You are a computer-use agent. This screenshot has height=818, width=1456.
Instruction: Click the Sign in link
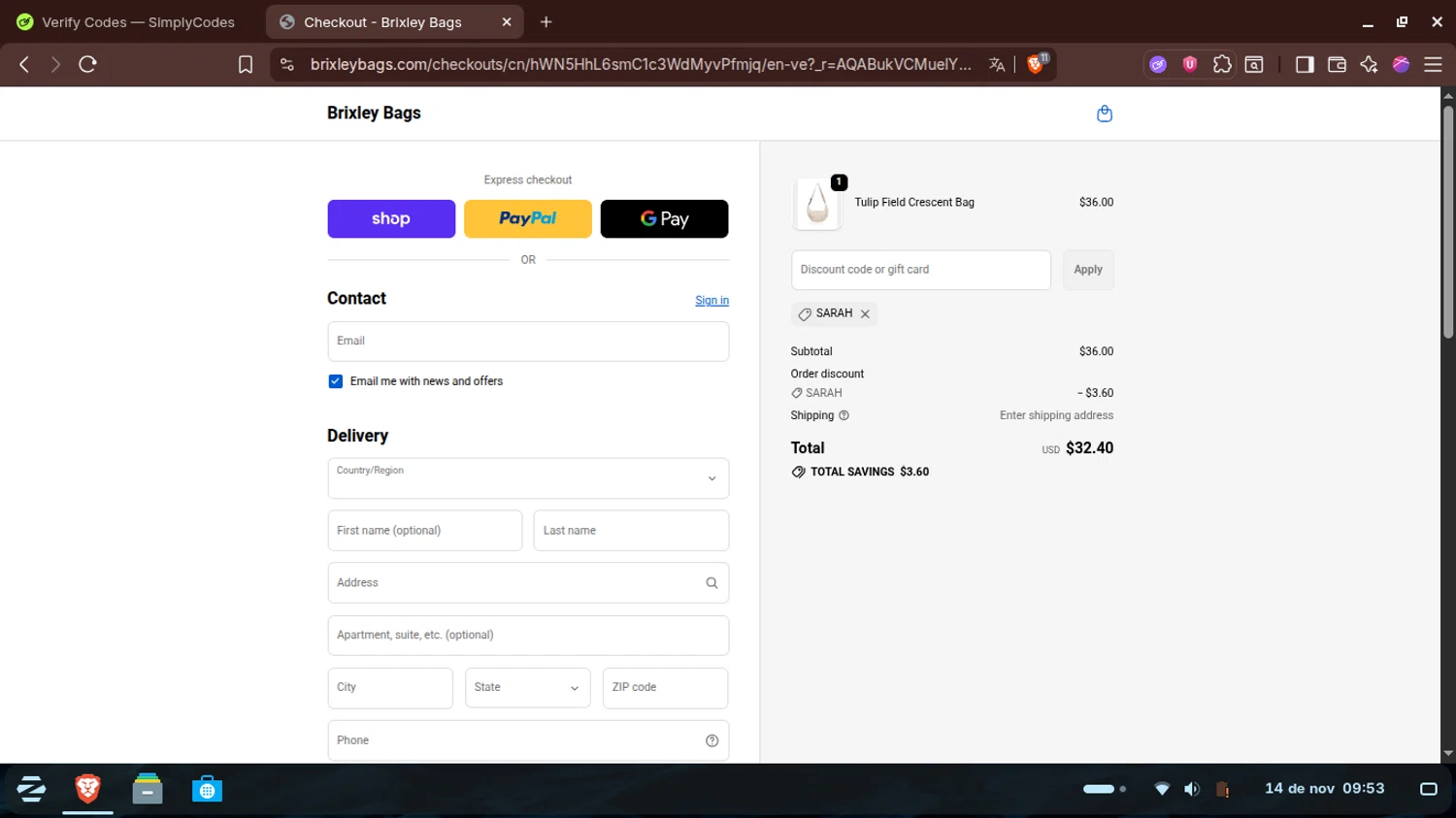(x=711, y=301)
